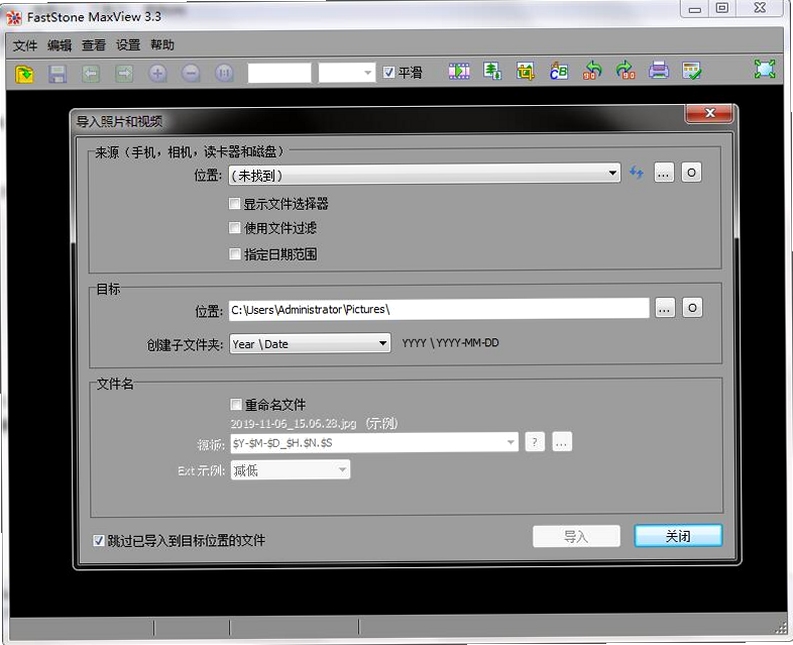Browse source location with ... button
Viewport: 793px width, 645px height.
664,173
